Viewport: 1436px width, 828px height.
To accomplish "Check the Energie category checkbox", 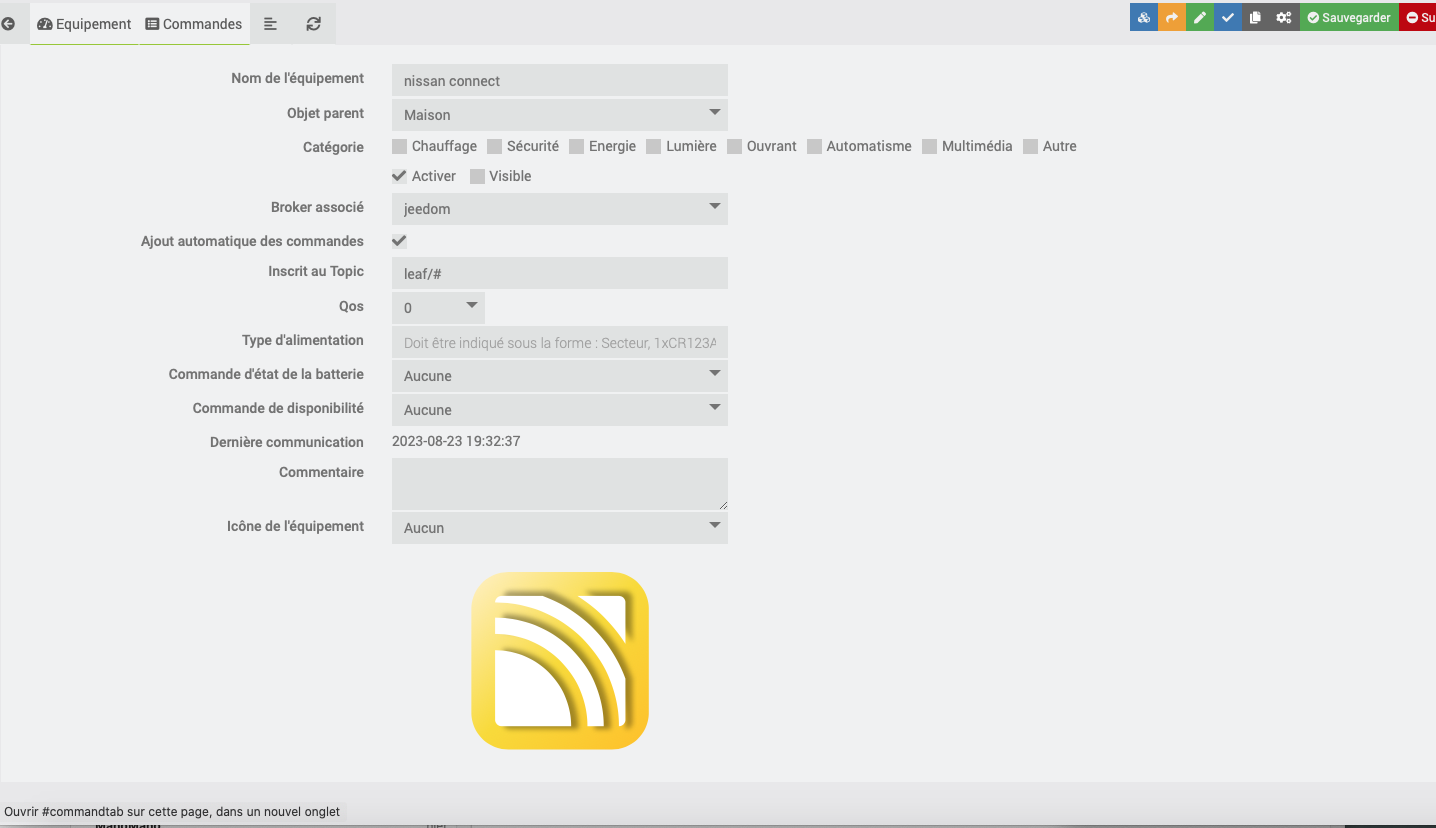I will [576, 146].
